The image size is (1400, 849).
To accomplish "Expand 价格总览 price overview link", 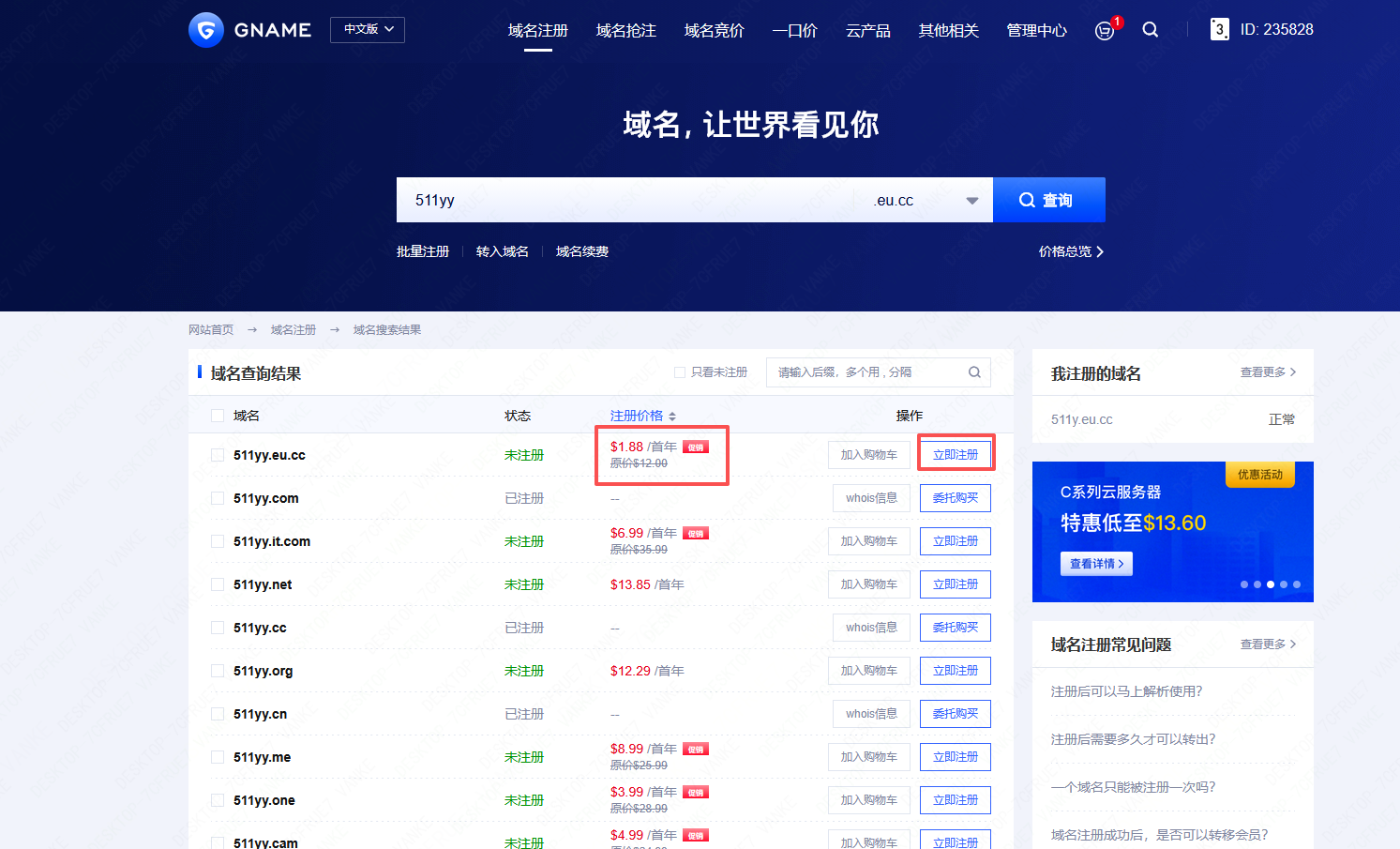I will (x=1071, y=251).
